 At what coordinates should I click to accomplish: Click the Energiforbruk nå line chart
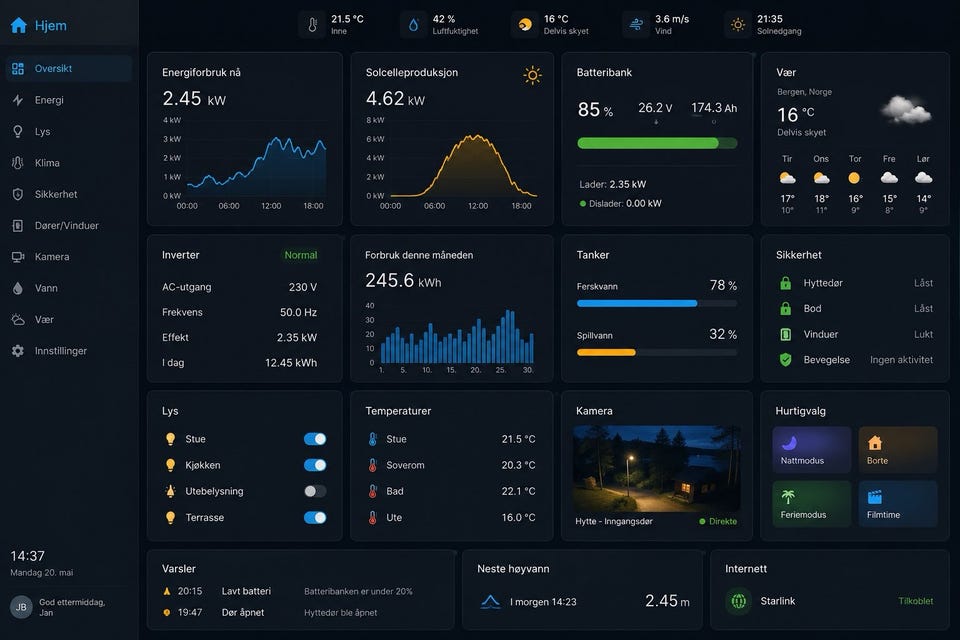point(245,163)
